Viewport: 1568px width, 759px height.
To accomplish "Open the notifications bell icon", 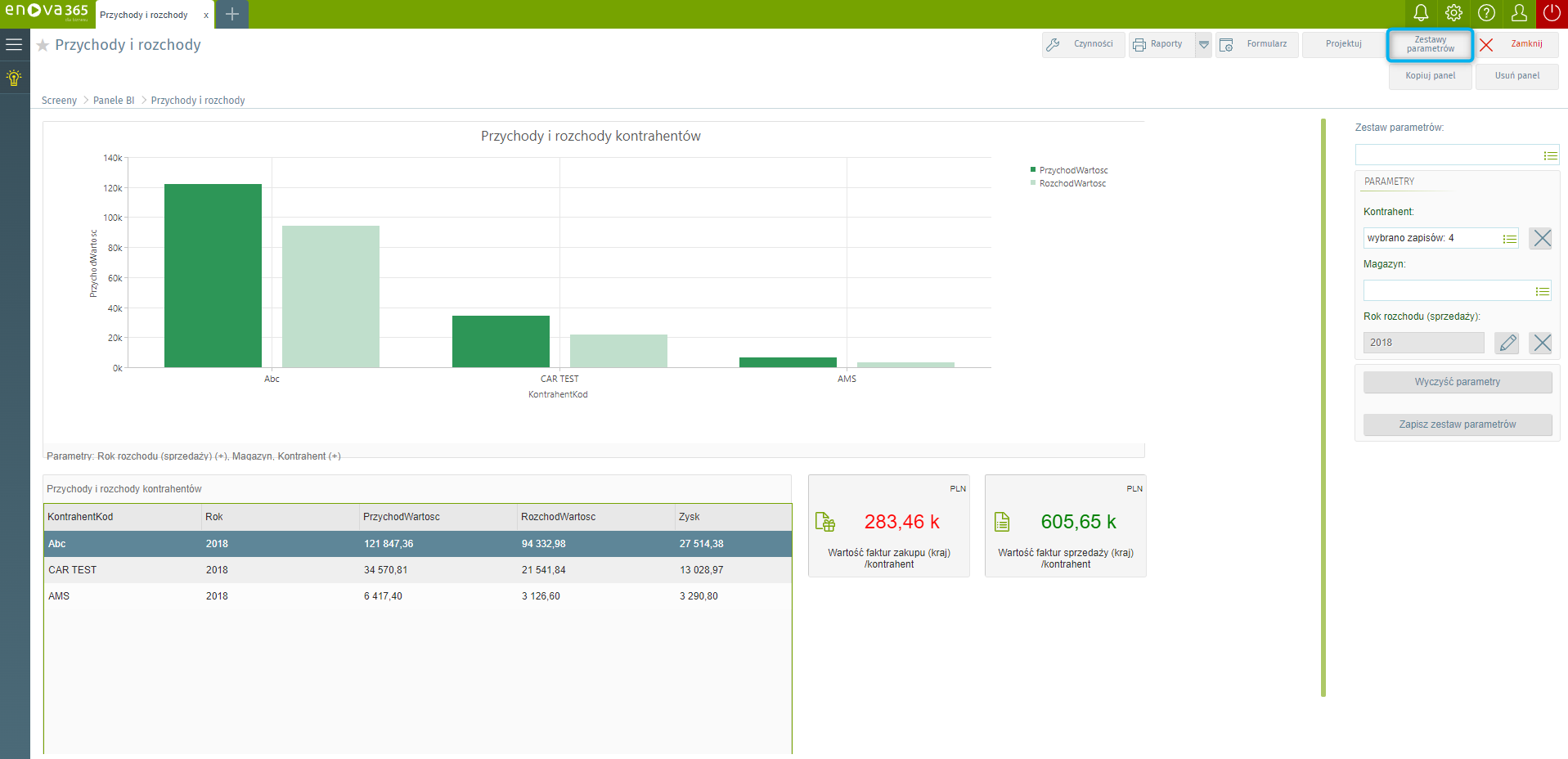I will coord(1421,13).
